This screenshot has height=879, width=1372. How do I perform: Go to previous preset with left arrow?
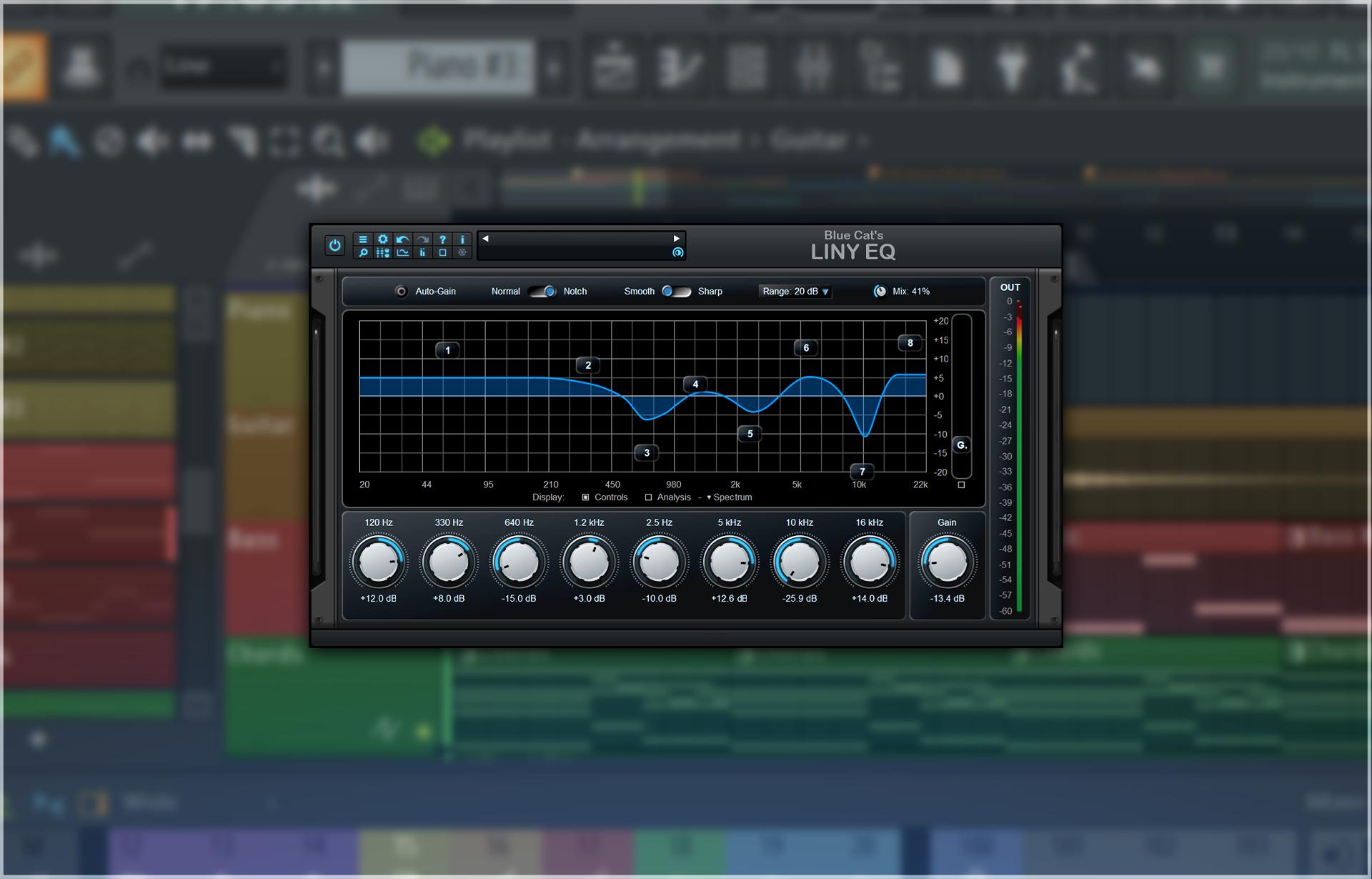pyautogui.click(x=485, y=239)
